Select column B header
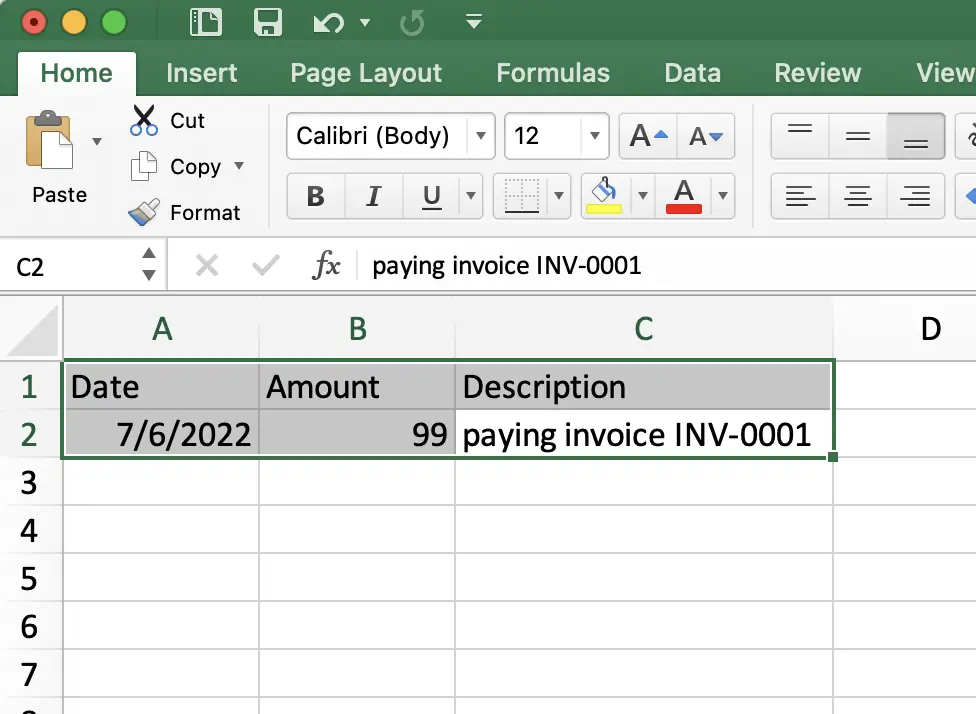This screenshot has height=714, width=976. [357, 329]
